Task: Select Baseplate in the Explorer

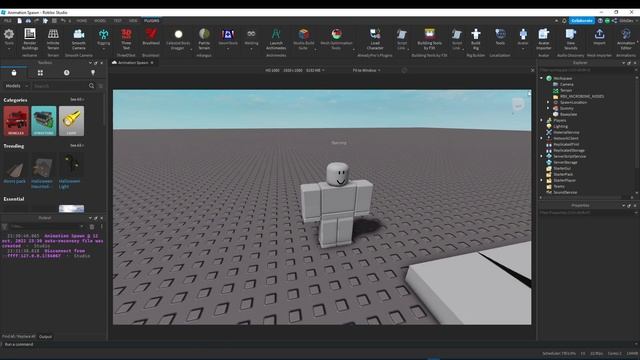Action: pos(568,114)
